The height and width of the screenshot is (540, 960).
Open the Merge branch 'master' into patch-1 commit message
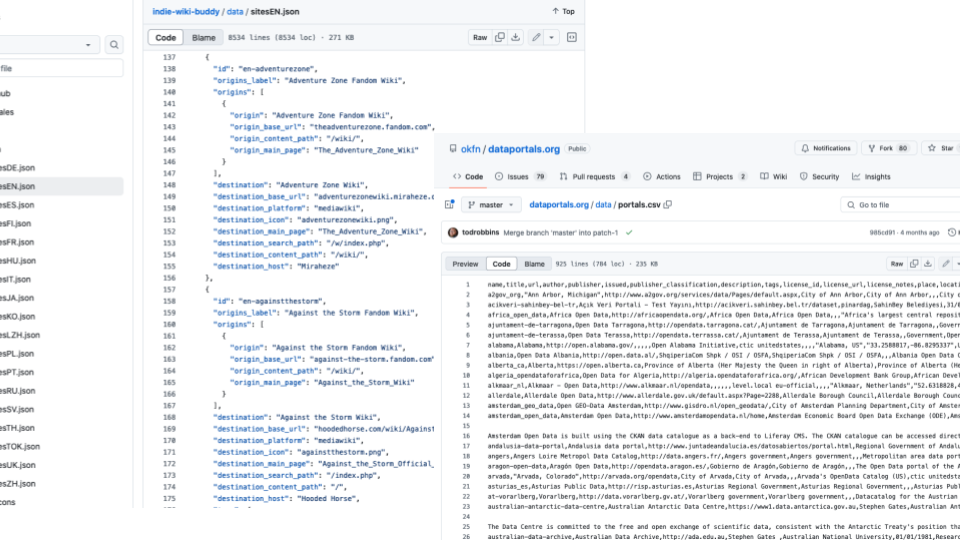tap(560, 233)
